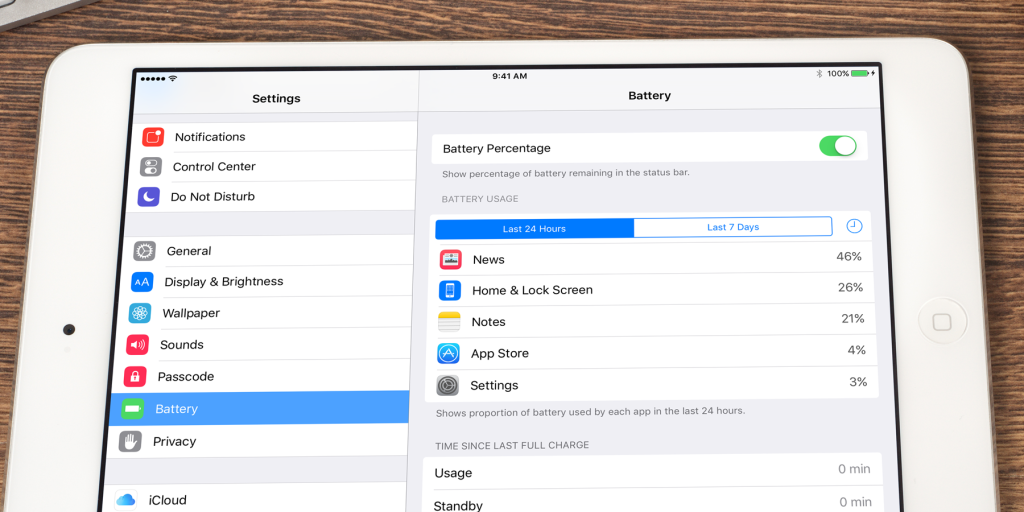Tap the green Battery icon in sidebar
The width and height of the screenshot is (1024, 512).
(x=133, y=409)
